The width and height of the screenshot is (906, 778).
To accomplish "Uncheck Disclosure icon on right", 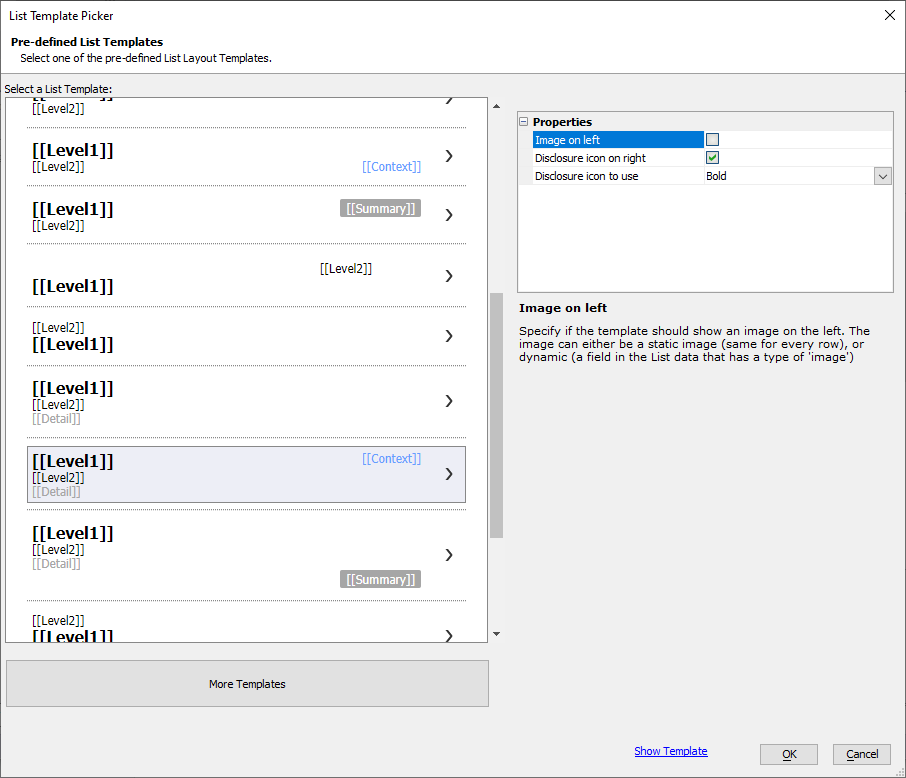I will [712, 158].
